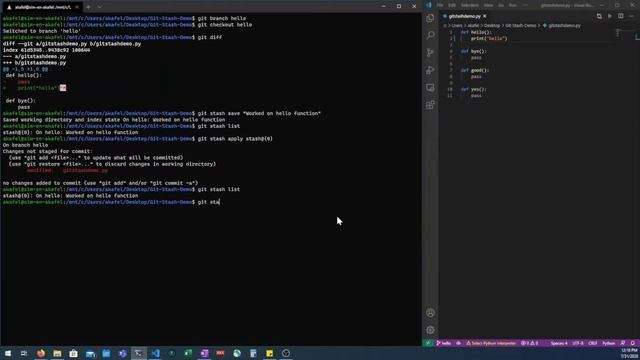Click Desktop in the editor breadcrumb
The height and width of the screenshot is (360, 640).
(492, 26)
